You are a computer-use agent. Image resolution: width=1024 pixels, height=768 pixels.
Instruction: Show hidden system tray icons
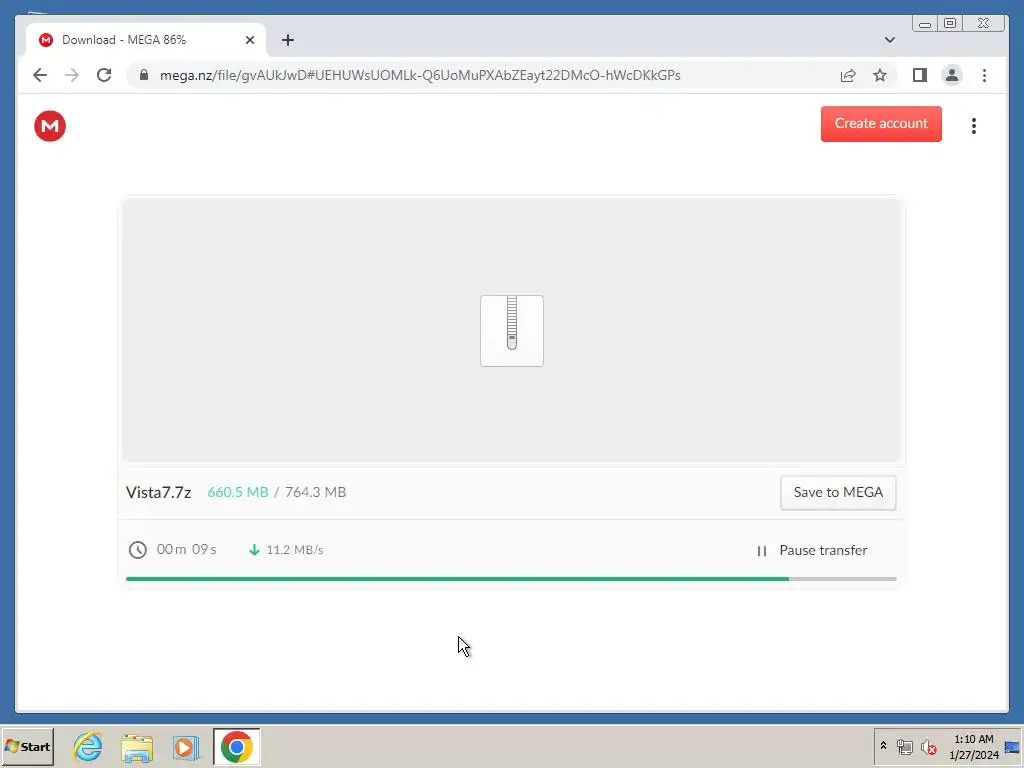point(883,746)
